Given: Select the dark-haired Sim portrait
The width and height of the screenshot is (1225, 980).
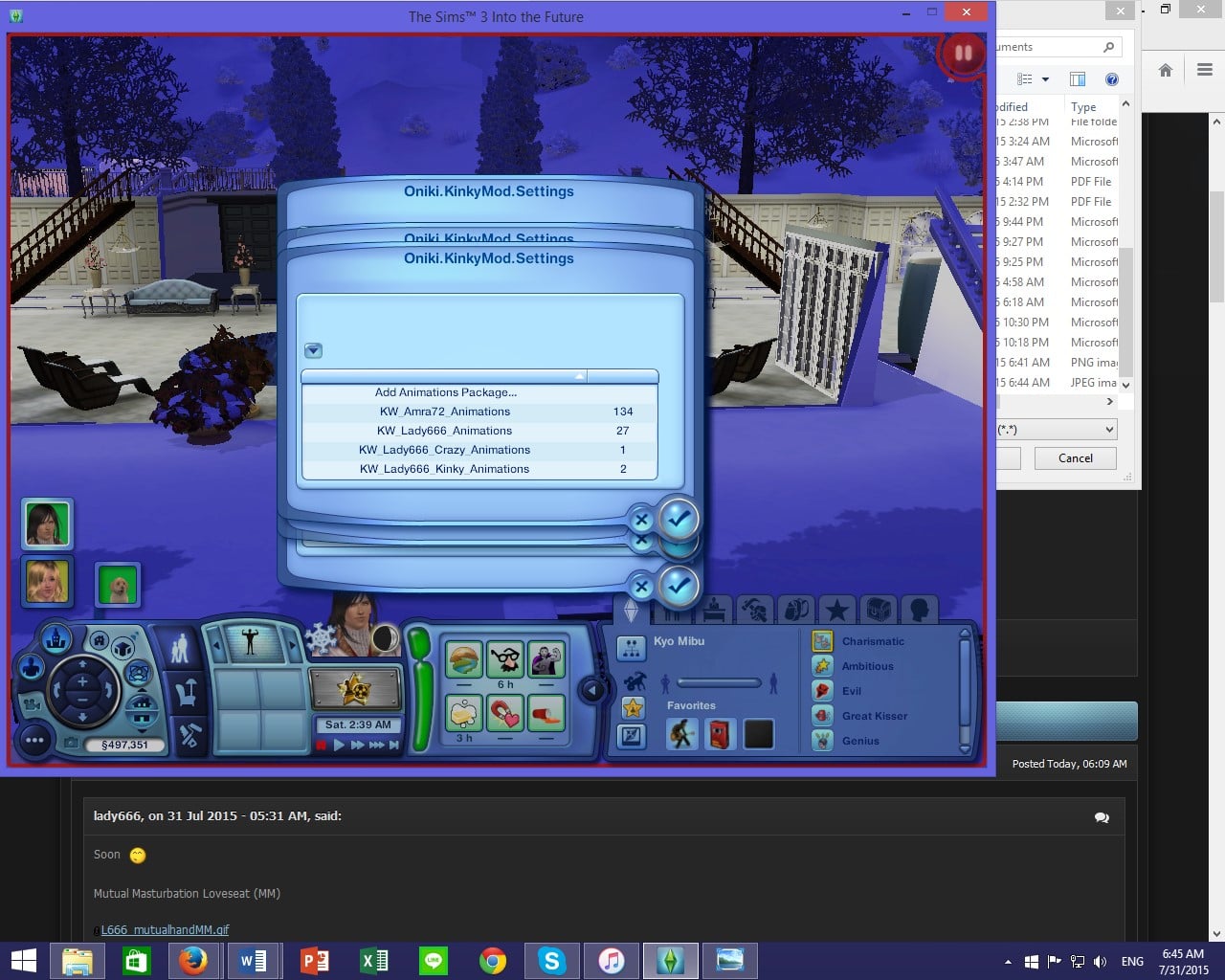Looking at the screenshot, I should pos(47,523).
